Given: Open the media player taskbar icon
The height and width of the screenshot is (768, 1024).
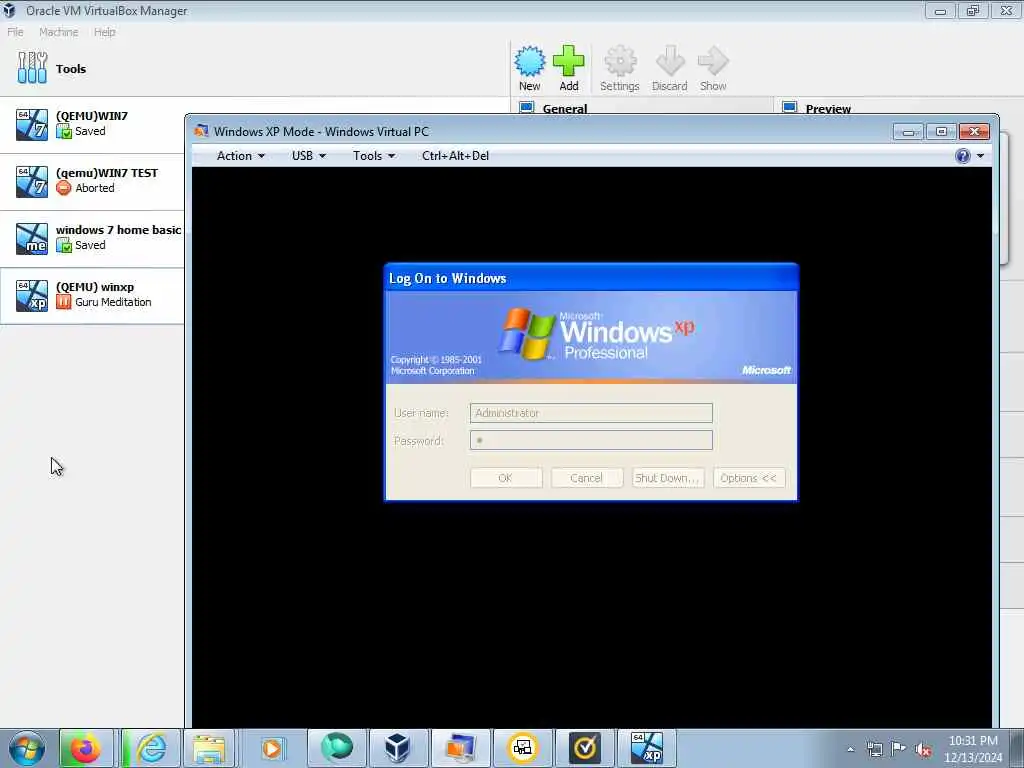Looking at the screenshot, I should pos(272,748).
